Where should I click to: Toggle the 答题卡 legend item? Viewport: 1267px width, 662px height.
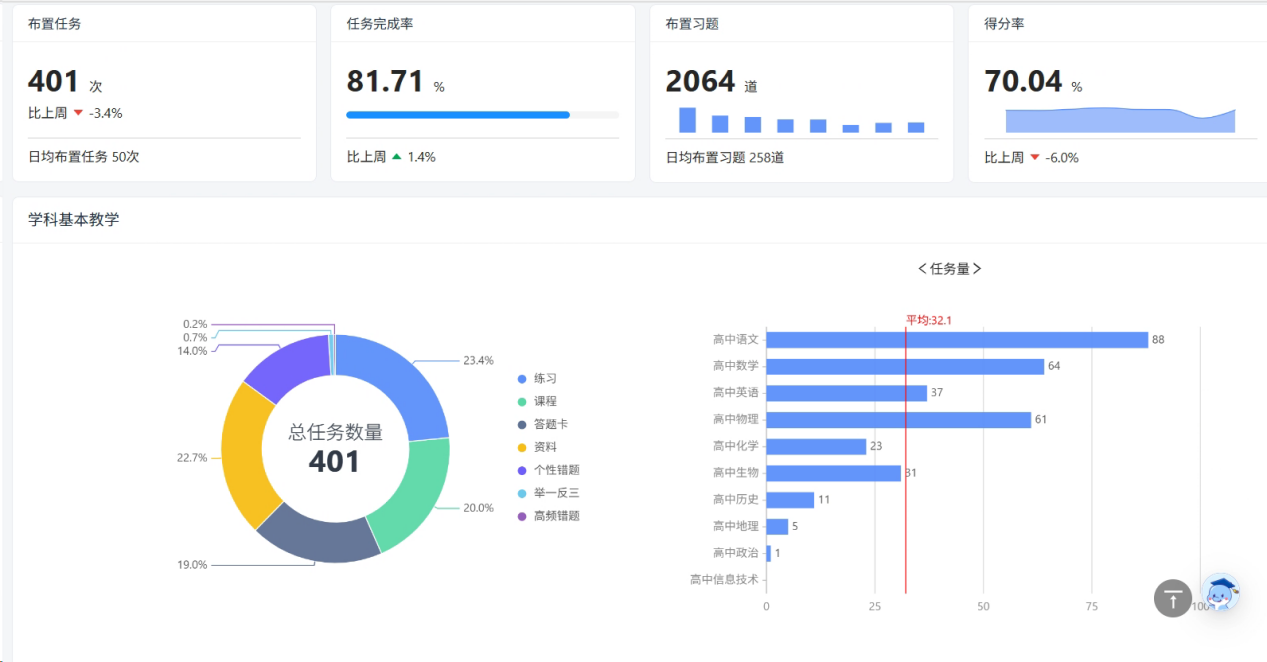[x=543, y=424]
